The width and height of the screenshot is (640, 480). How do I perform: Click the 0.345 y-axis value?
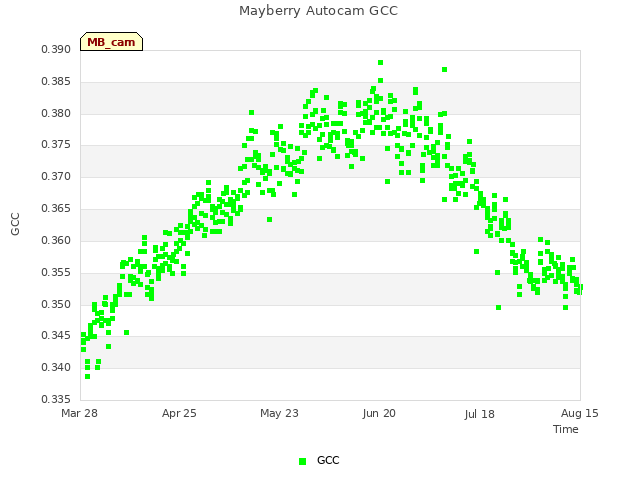(56, 336)
